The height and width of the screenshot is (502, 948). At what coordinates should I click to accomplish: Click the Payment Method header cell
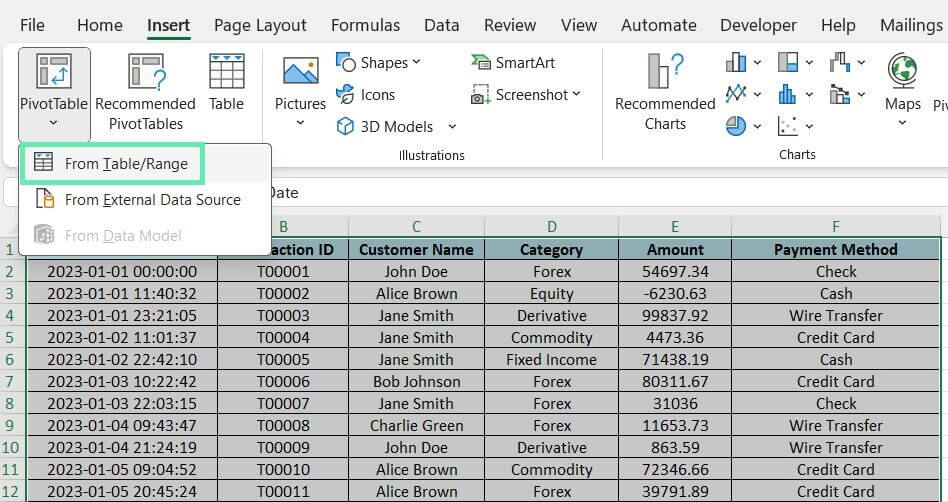click(836, 249)
